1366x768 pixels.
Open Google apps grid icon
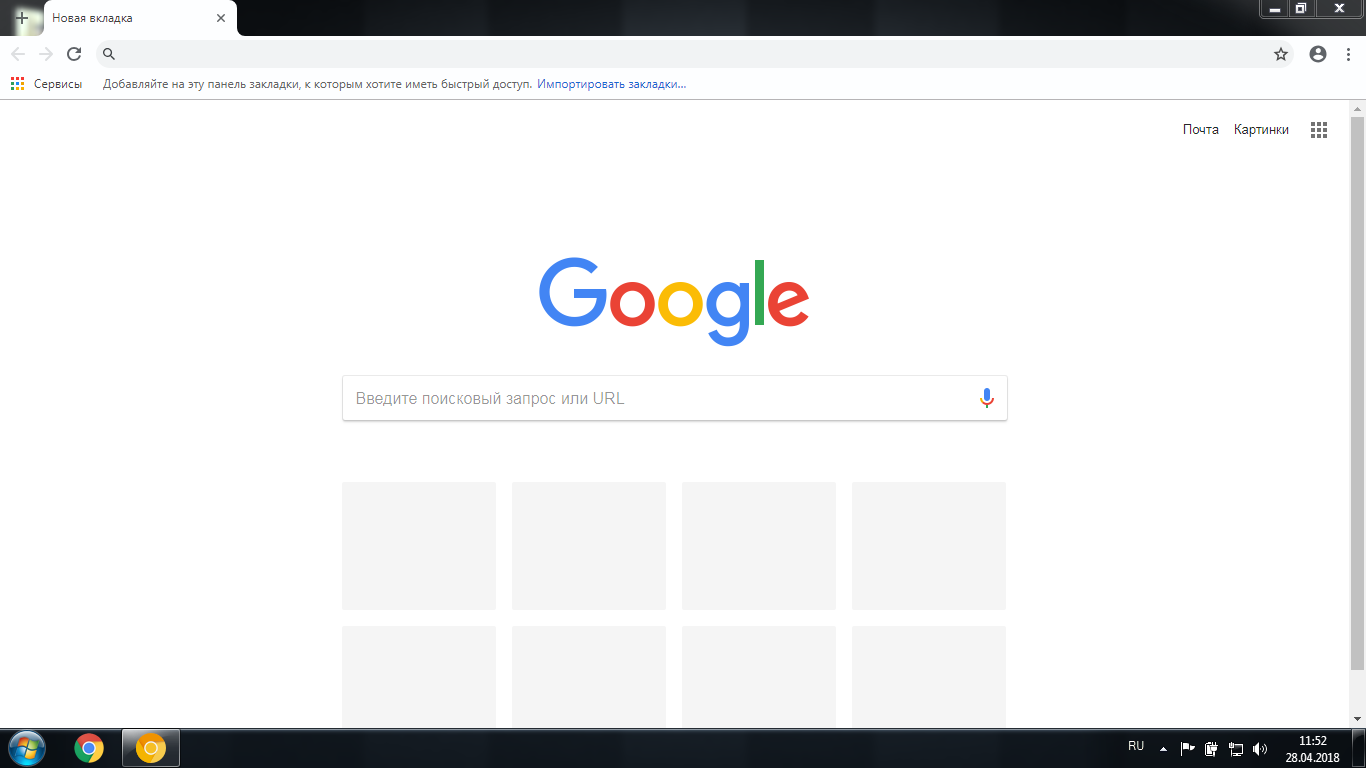tap(1319, 130)
